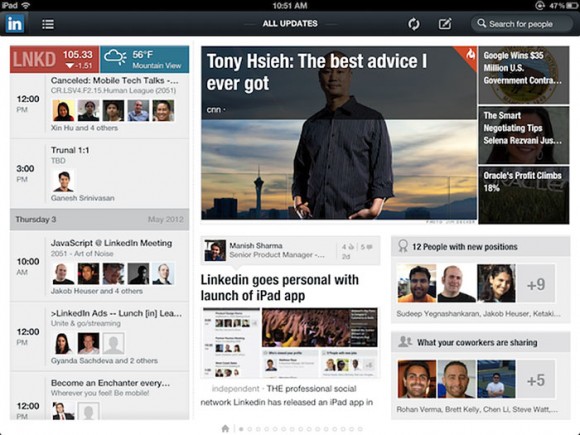This screenshot has height=435, width=580.
Task: Tap Manish Sharma's profile picture
Action: pos(215,250)
